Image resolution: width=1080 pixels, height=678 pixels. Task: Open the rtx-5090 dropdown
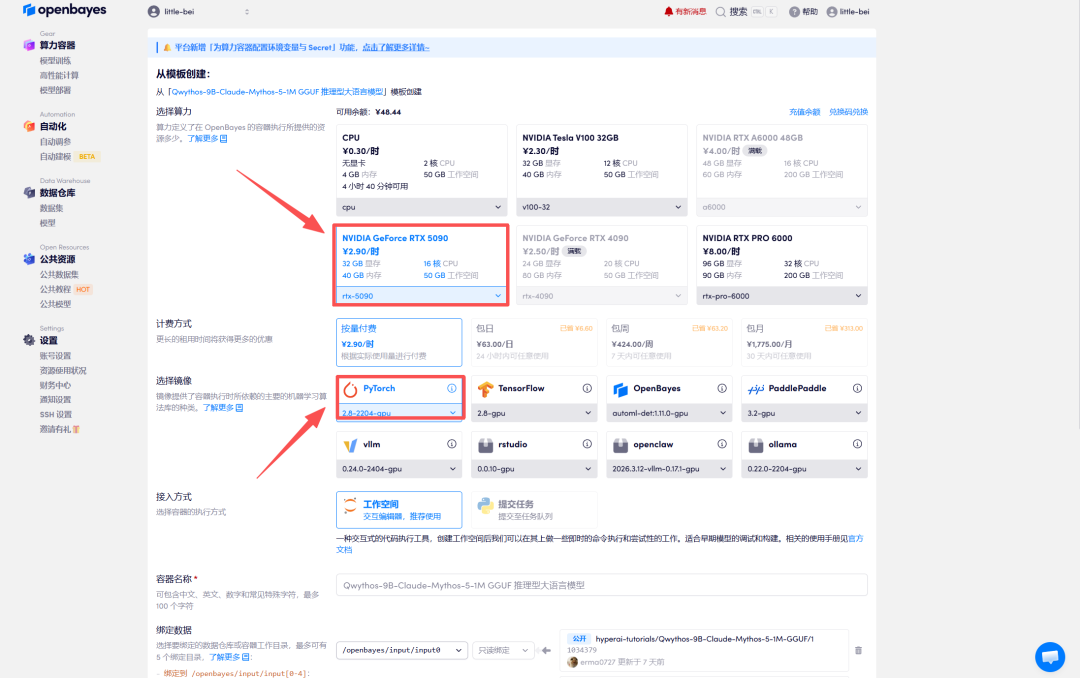coord(422,296)
